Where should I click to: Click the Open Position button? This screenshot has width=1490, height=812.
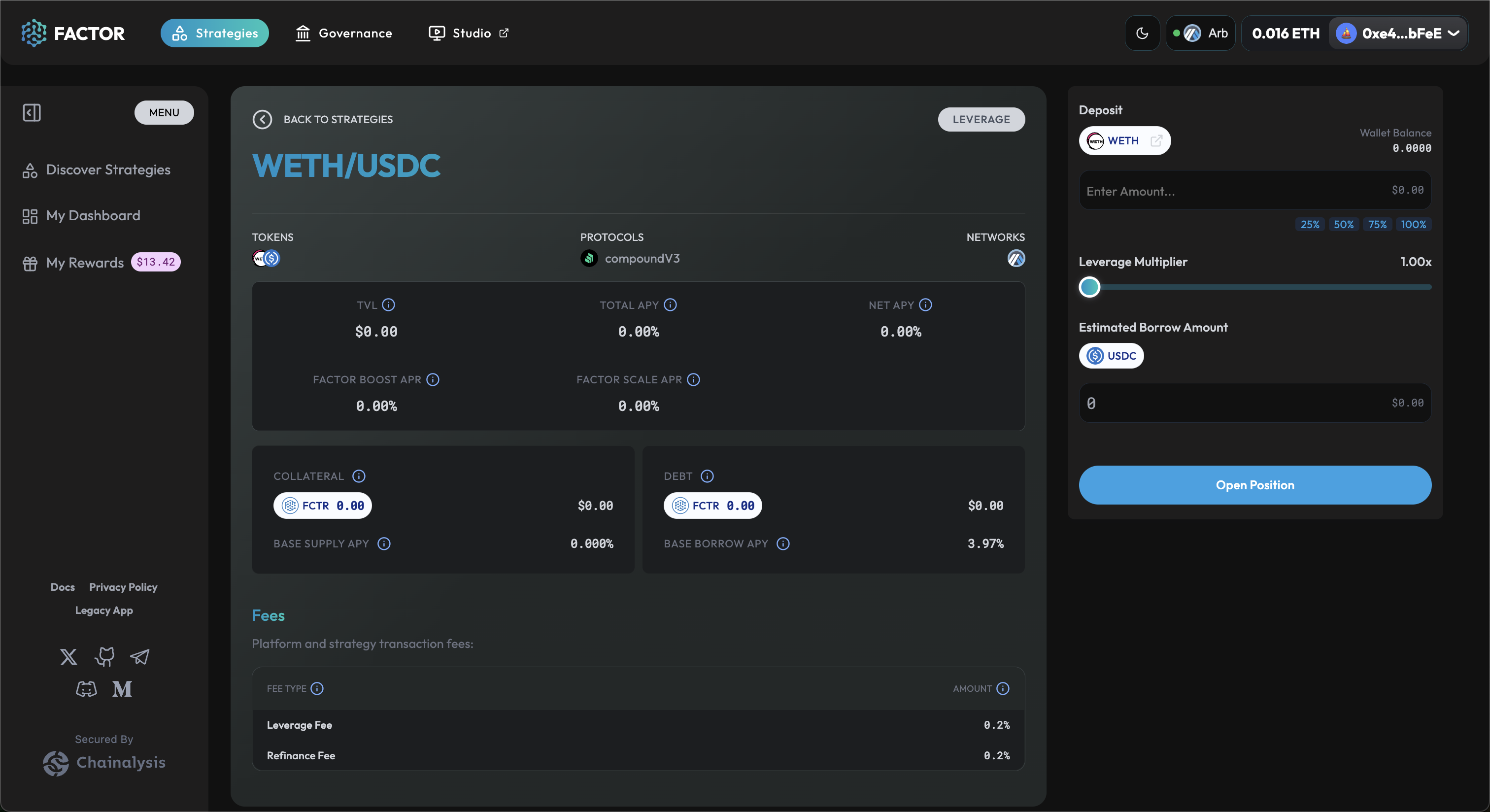[x=1254, y=485]
